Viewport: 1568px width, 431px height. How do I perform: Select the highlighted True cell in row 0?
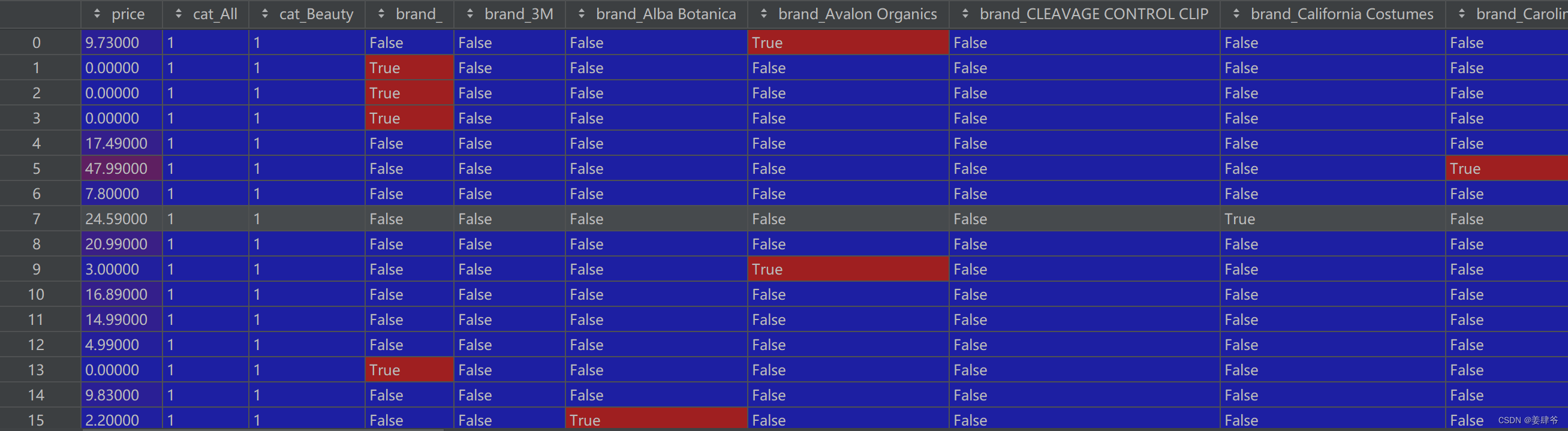point(847,43)
